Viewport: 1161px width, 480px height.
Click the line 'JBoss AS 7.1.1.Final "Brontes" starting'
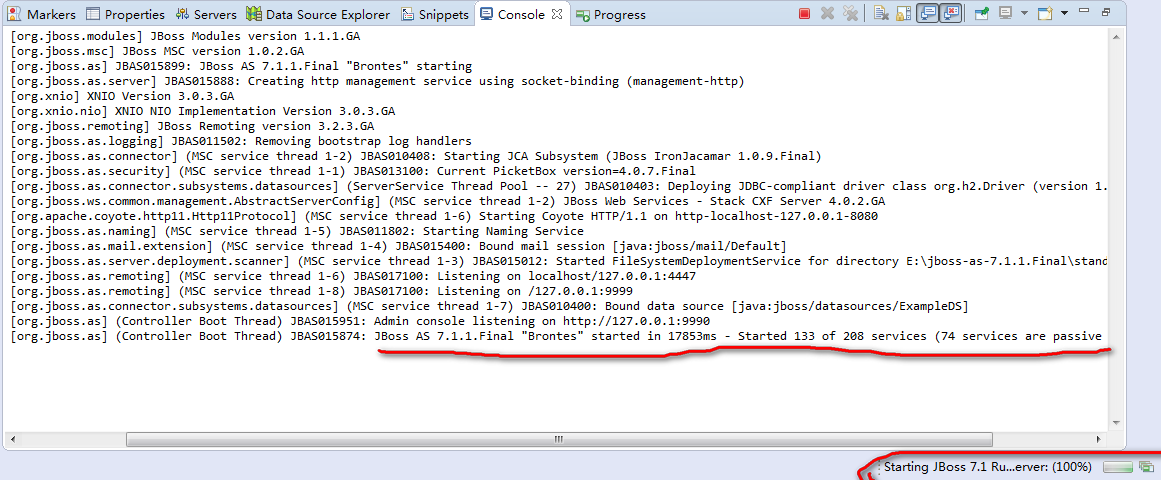(x=241, y=66)
